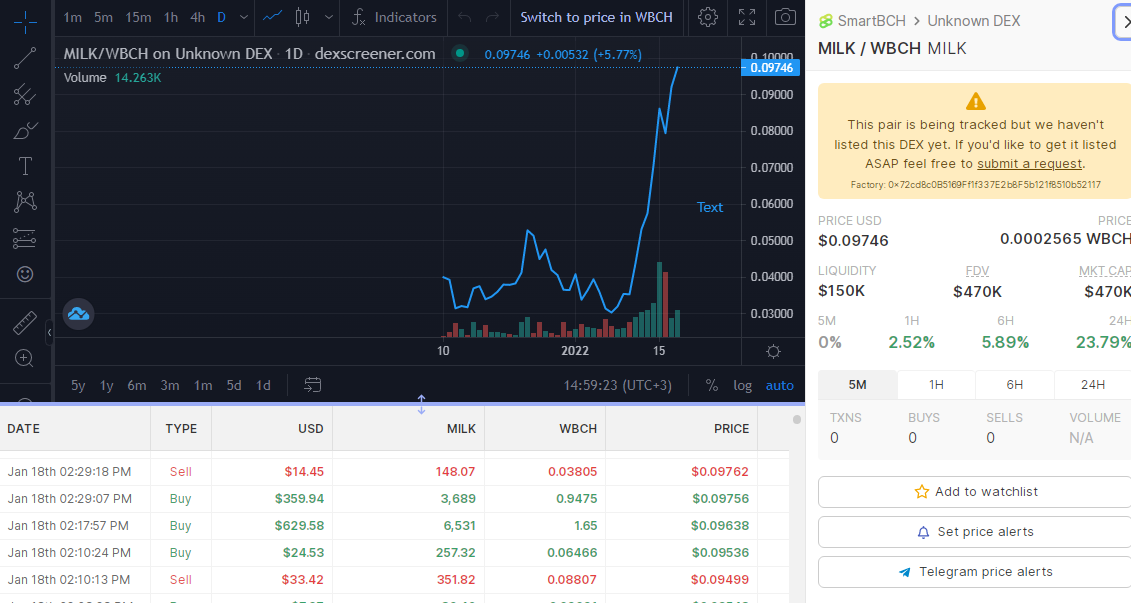The image size is (1131, 603).
Task: Click the zoom in magnifier tool
Action: pyautogui.click(x=25, y=358)
